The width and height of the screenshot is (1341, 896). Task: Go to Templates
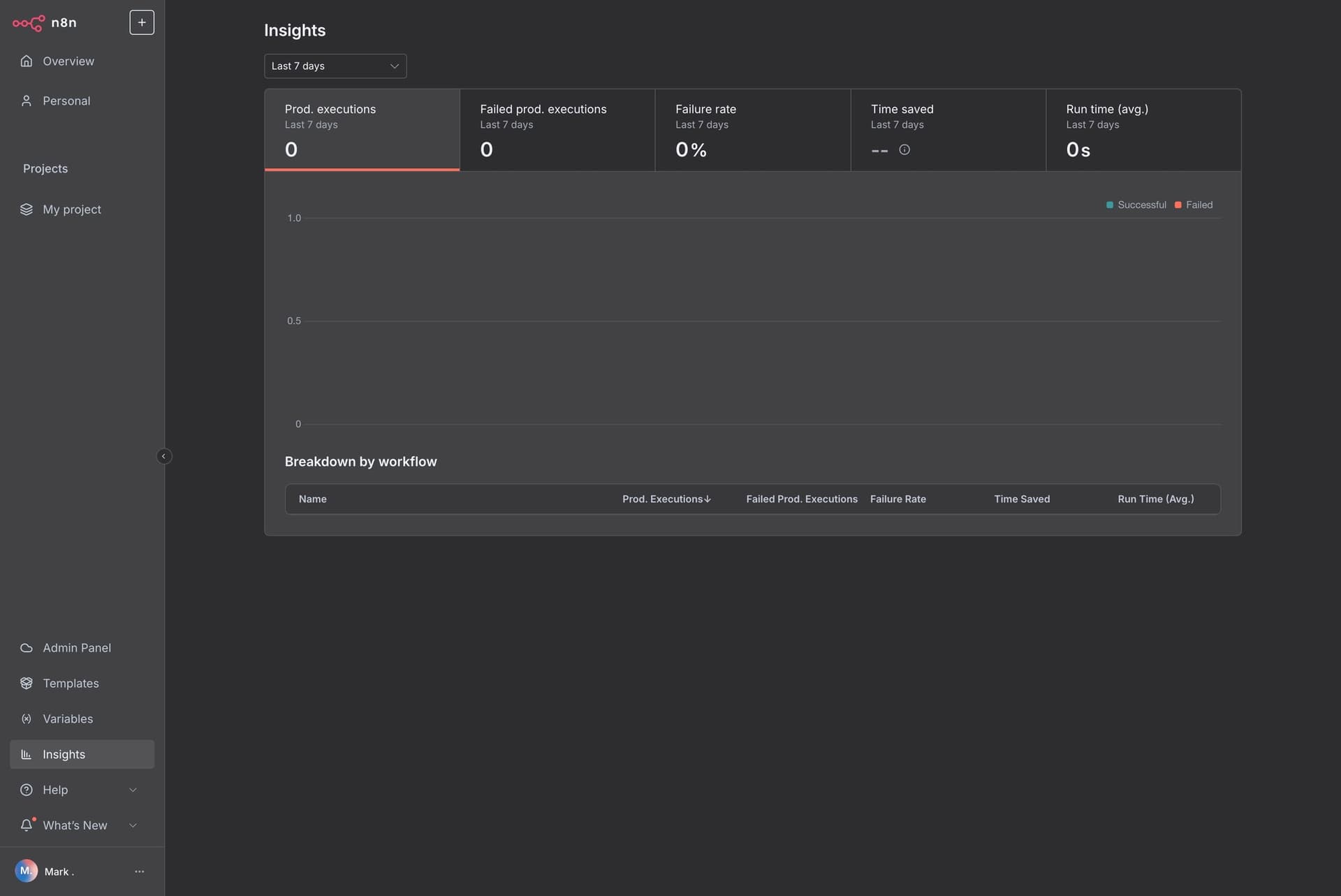(82, 683)
